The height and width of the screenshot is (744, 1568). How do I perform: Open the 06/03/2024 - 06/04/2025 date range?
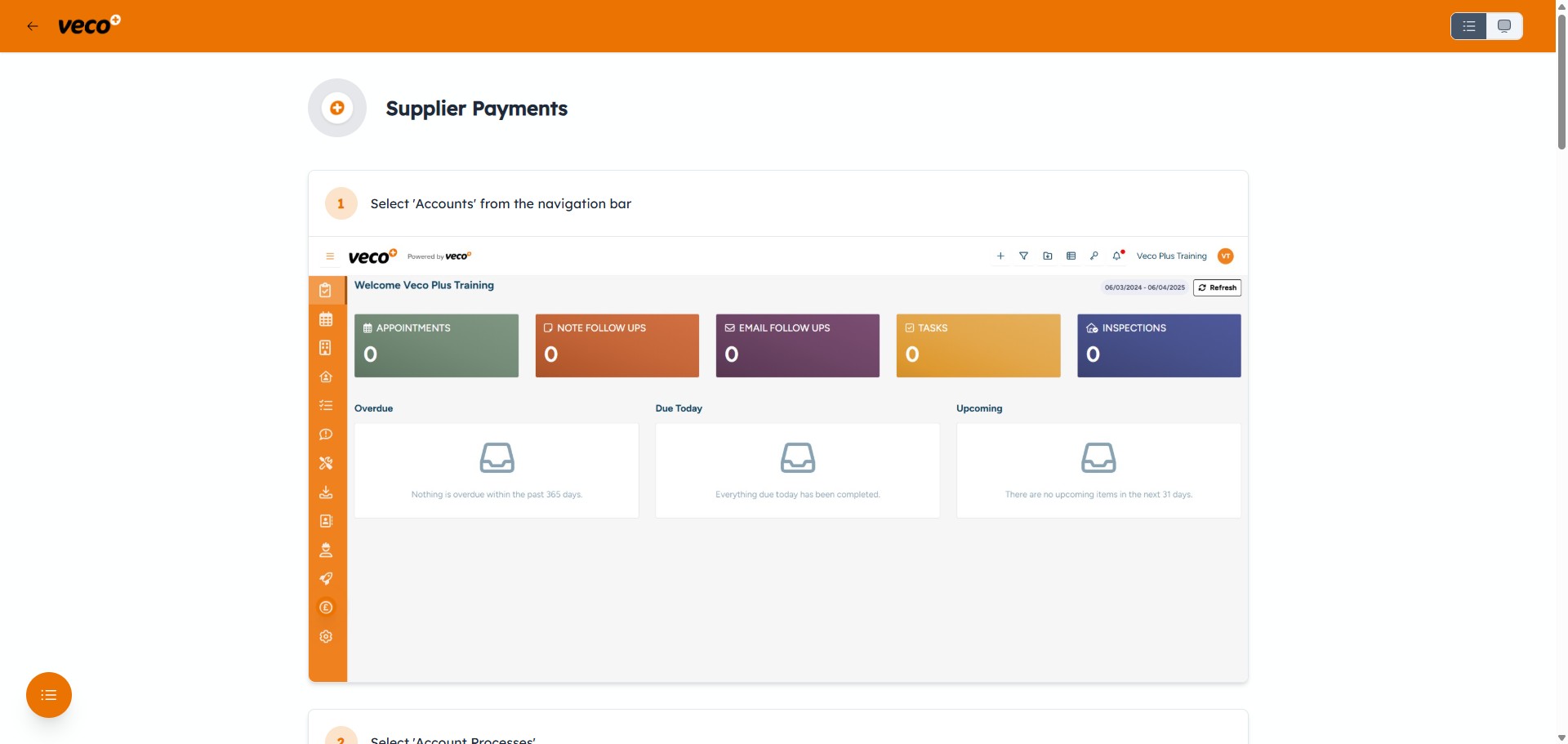point(1145,287)
